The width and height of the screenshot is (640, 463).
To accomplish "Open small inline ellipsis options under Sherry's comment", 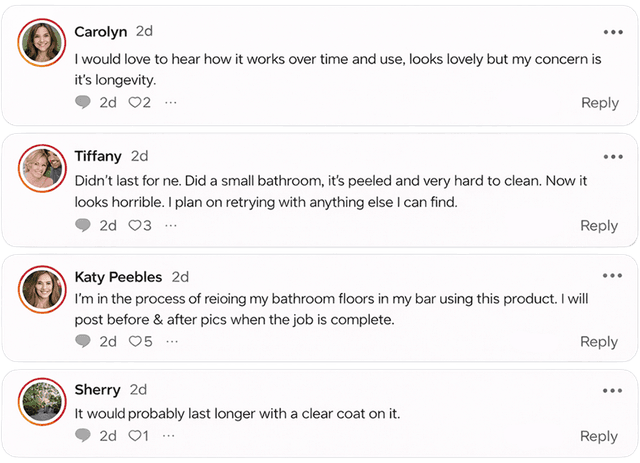I will point(168,435).
